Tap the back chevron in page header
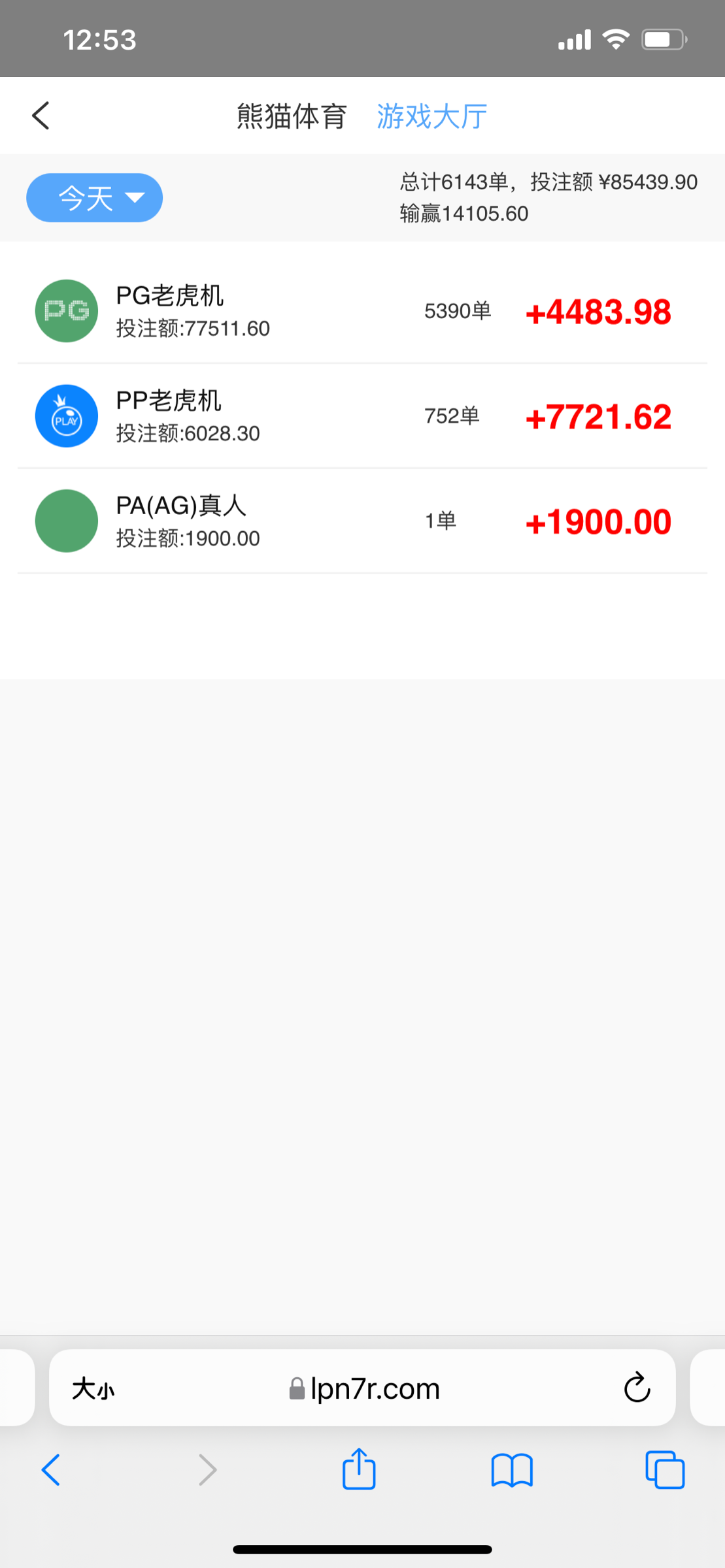This screenshot has height=1568, width=725. pyautogui.click(x=41, y=116)
